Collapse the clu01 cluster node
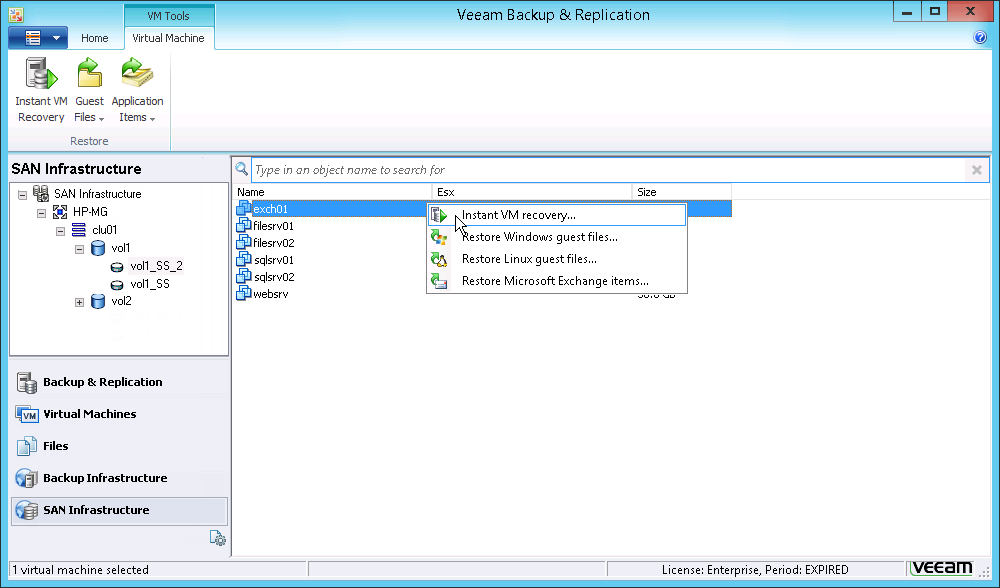 (61, 231)
